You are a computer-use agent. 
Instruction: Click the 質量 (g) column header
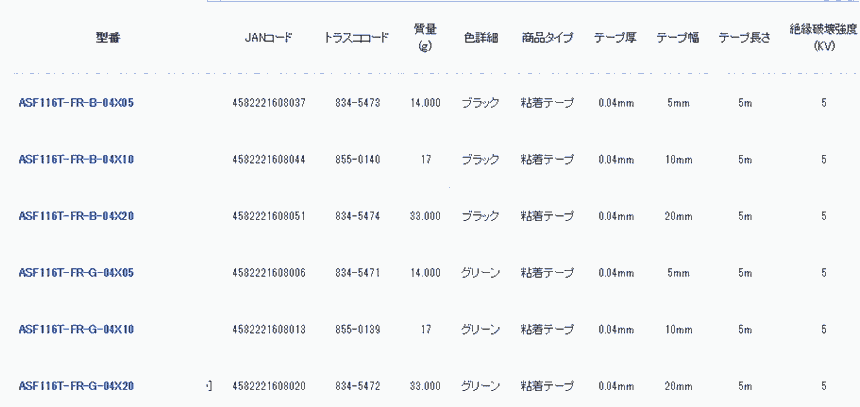click(x=425, y=37)
